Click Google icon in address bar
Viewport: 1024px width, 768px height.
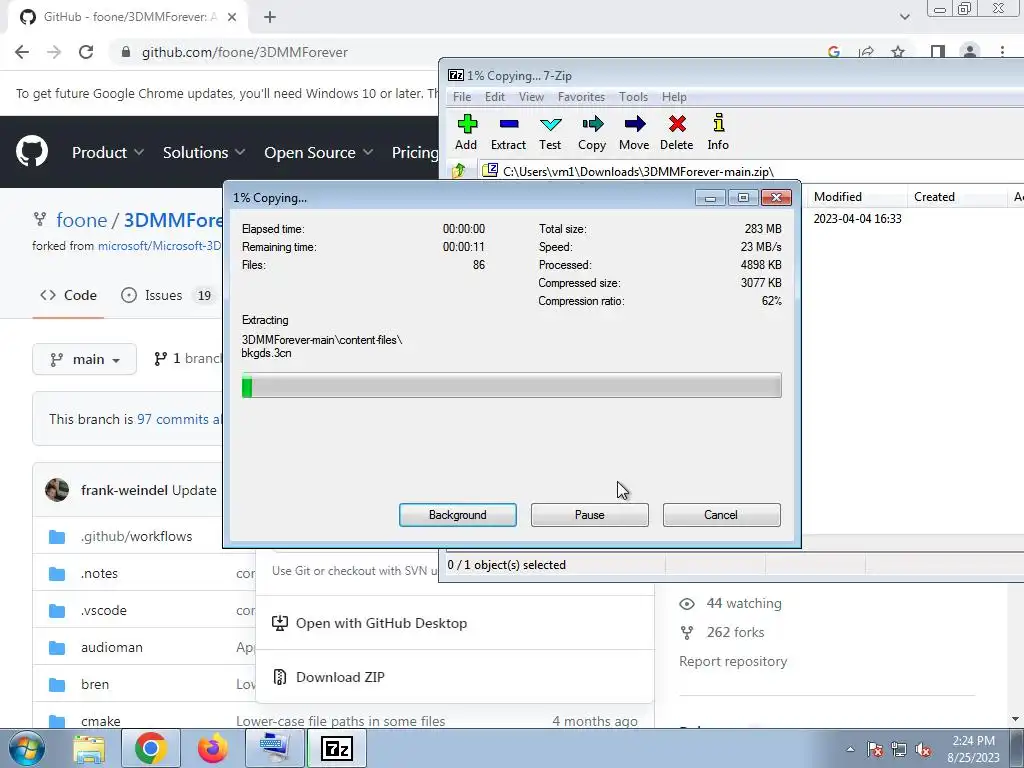pyautogui.click(x=834, y=52)
